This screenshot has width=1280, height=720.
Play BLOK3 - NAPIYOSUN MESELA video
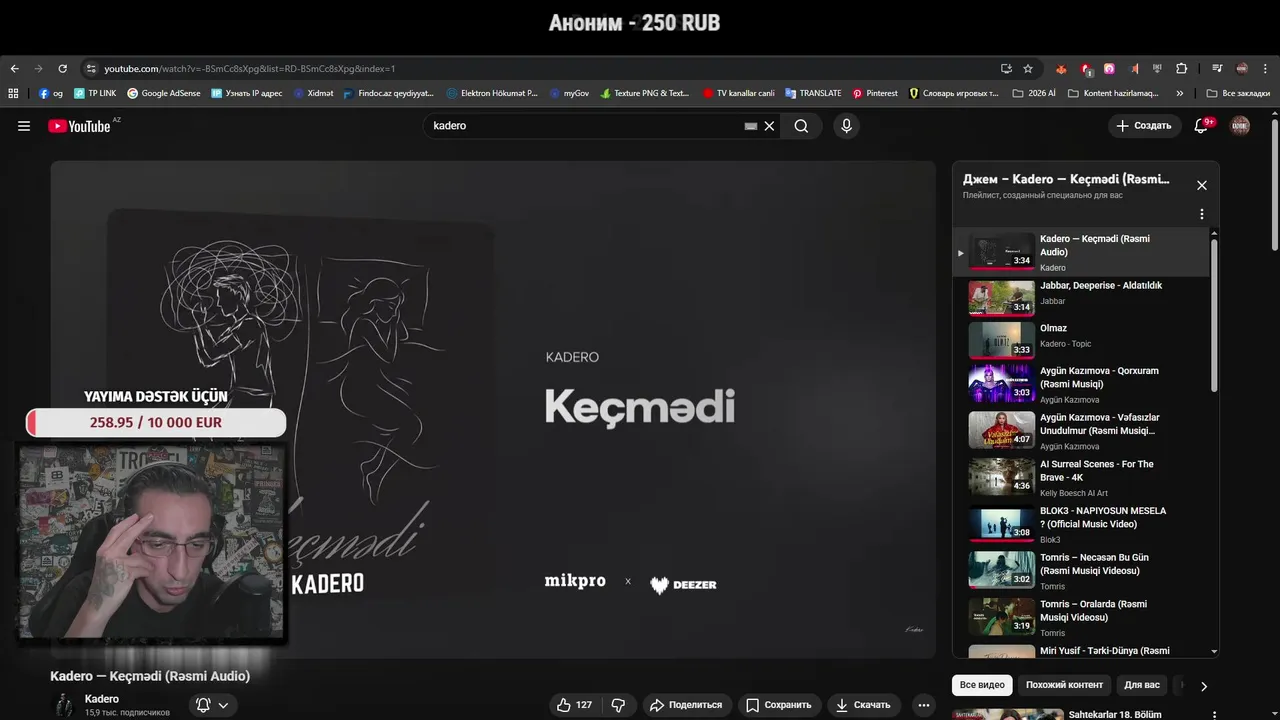pos(1082,523)
